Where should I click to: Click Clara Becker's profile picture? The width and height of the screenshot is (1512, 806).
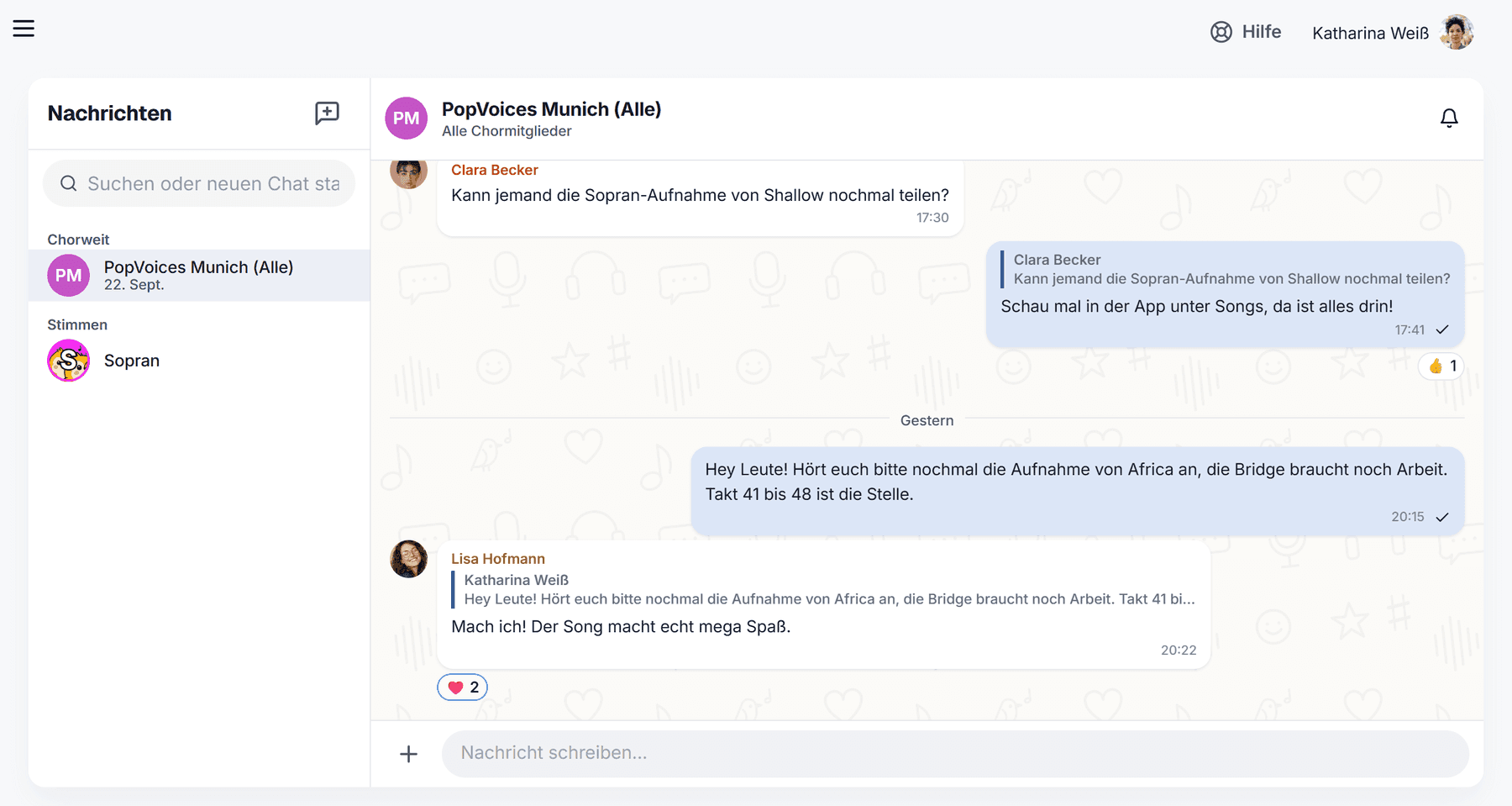[409, 172]
